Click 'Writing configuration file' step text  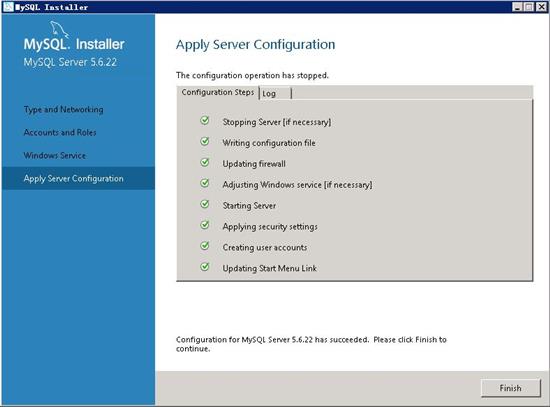(269, 143)
